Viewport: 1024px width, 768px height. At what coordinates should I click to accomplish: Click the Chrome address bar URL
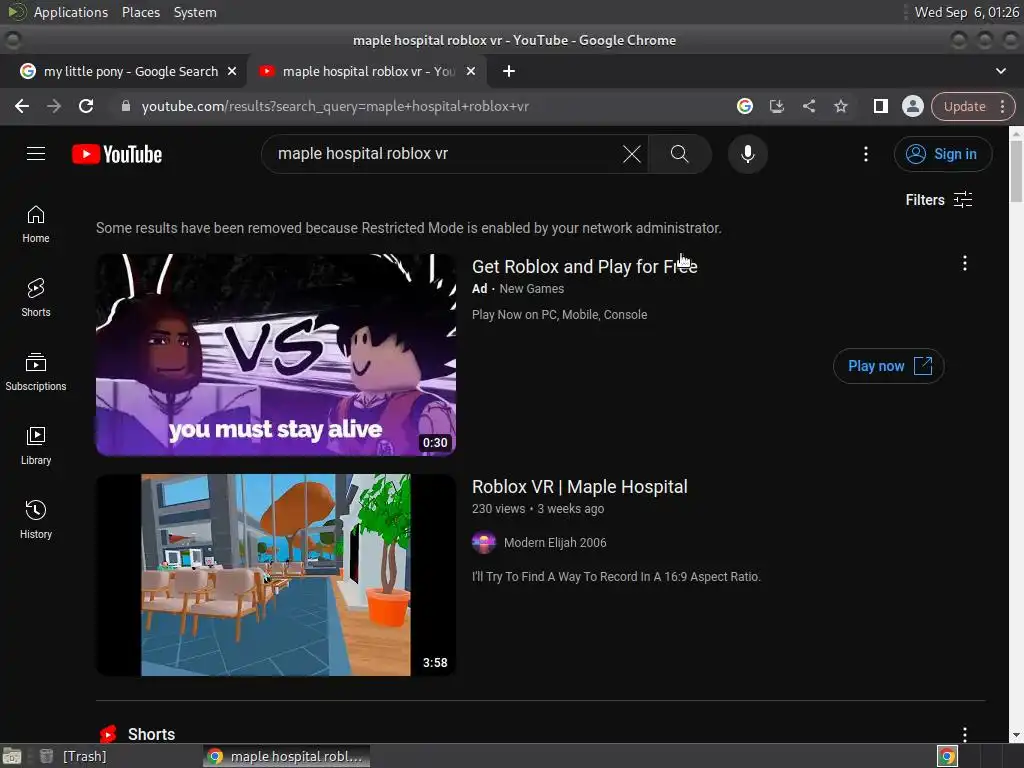[335, 106]
